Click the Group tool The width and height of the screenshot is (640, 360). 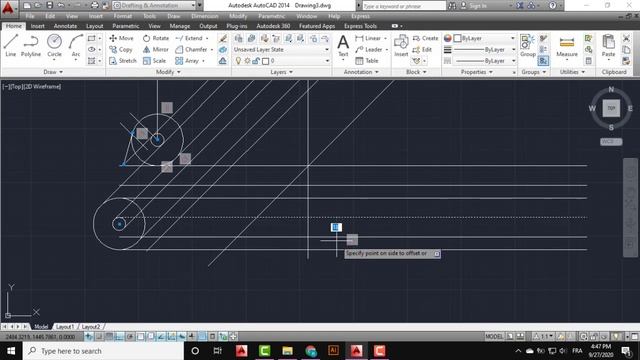point(528,45)
